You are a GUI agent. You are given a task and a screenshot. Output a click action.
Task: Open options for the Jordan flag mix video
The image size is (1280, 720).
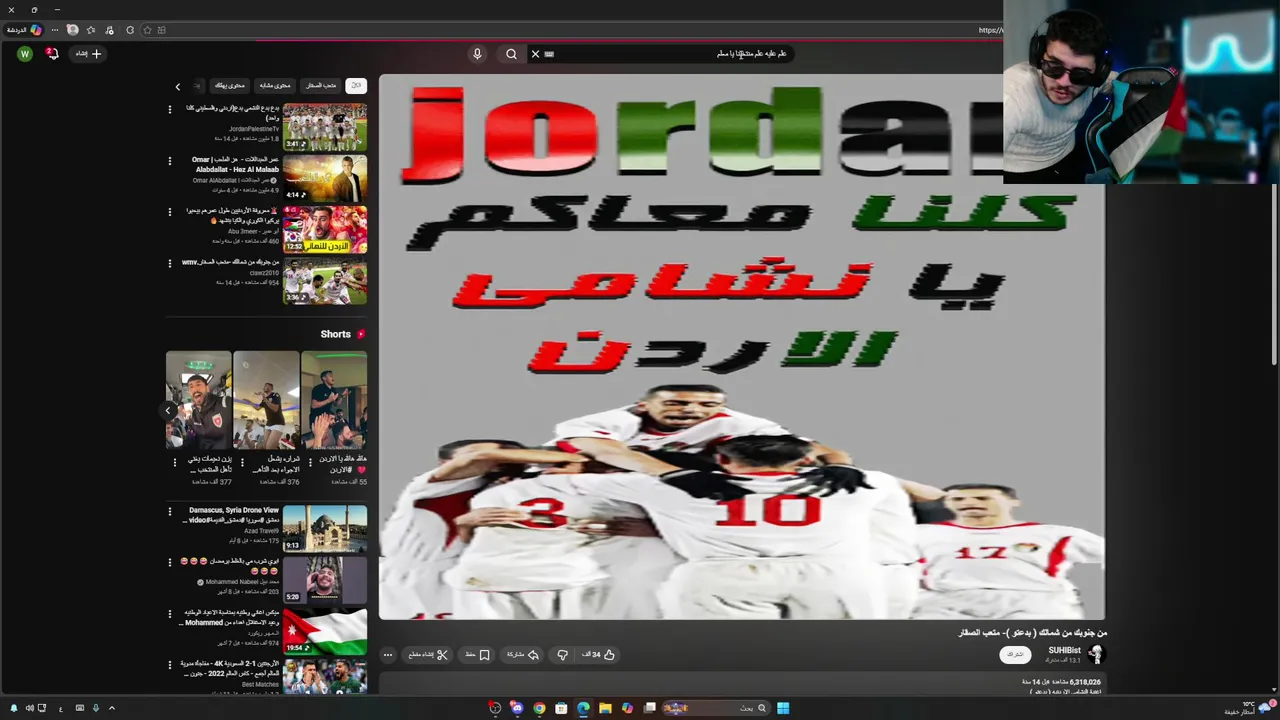click(x=170, y=613)
